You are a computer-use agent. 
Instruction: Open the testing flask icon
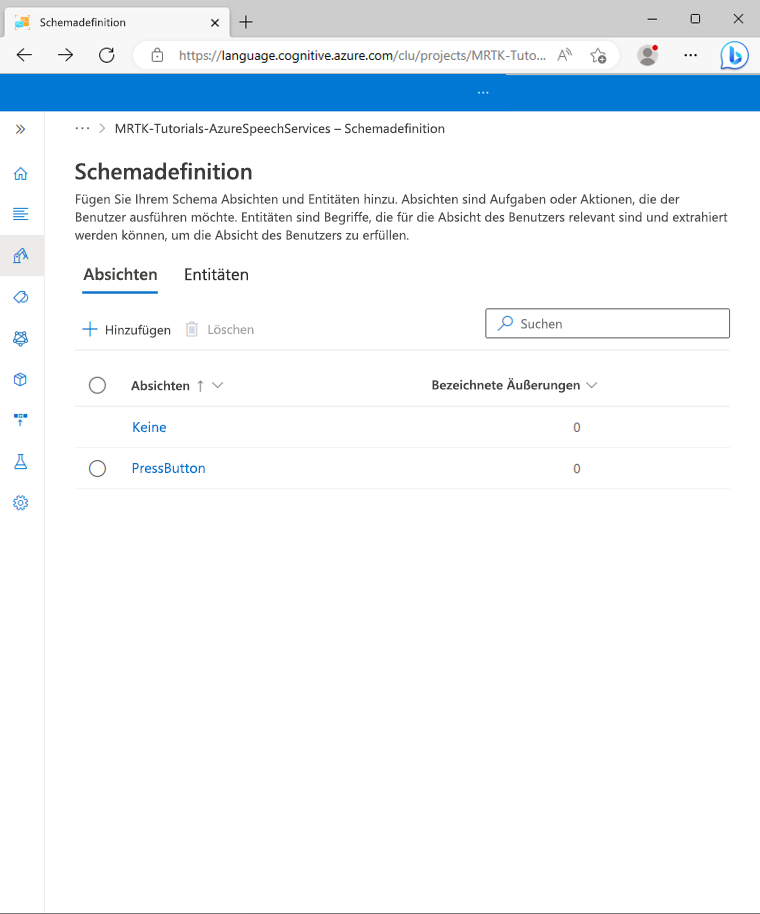(x=20, y=462)
